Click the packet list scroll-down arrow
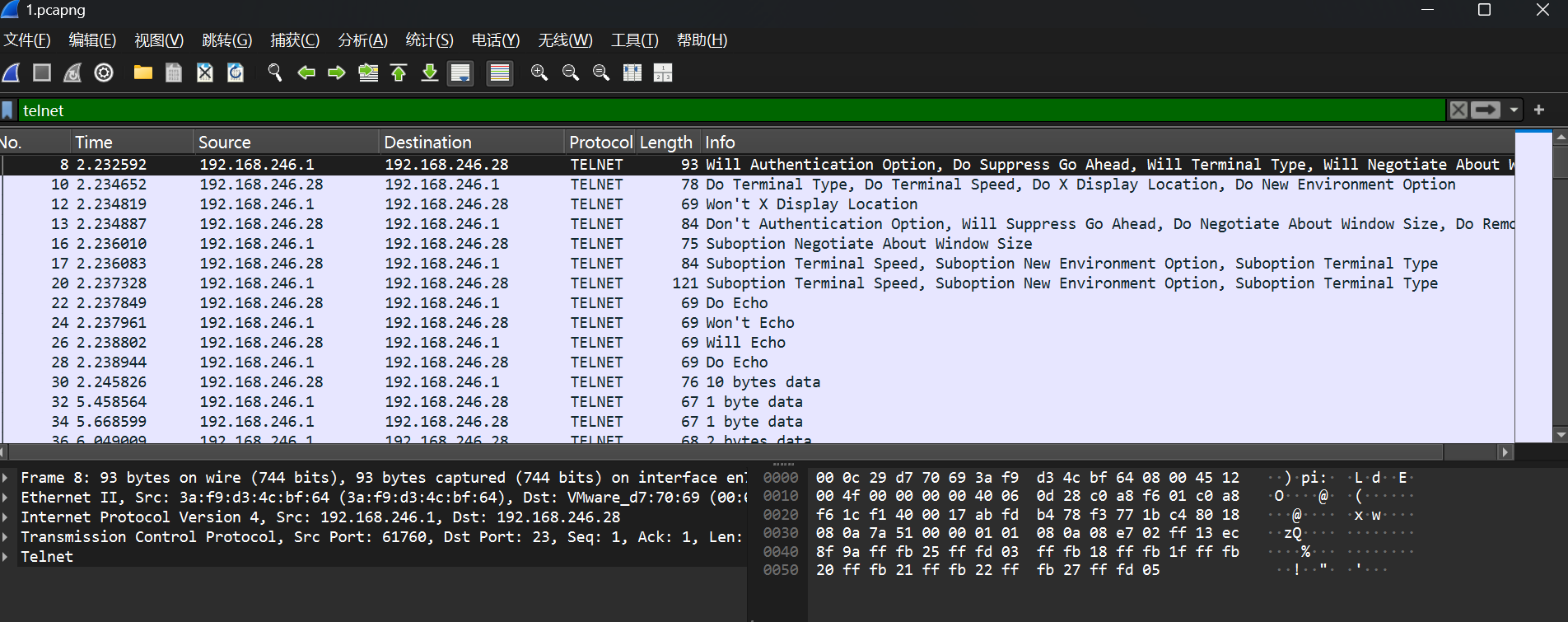This screenshot has width=1568, height=622. pos(1560,434)
